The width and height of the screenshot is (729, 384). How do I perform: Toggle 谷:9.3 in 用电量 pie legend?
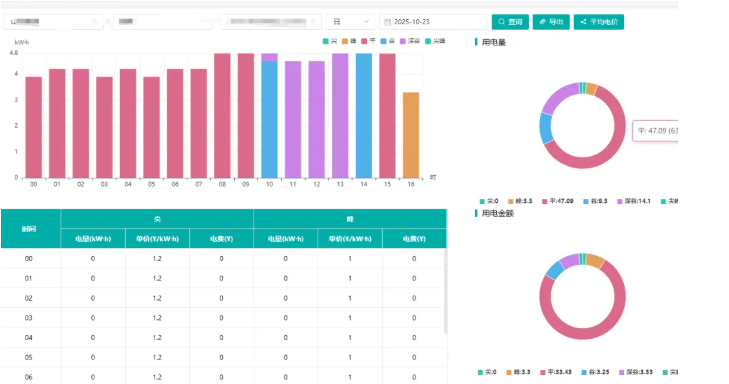tap(595, 201)
